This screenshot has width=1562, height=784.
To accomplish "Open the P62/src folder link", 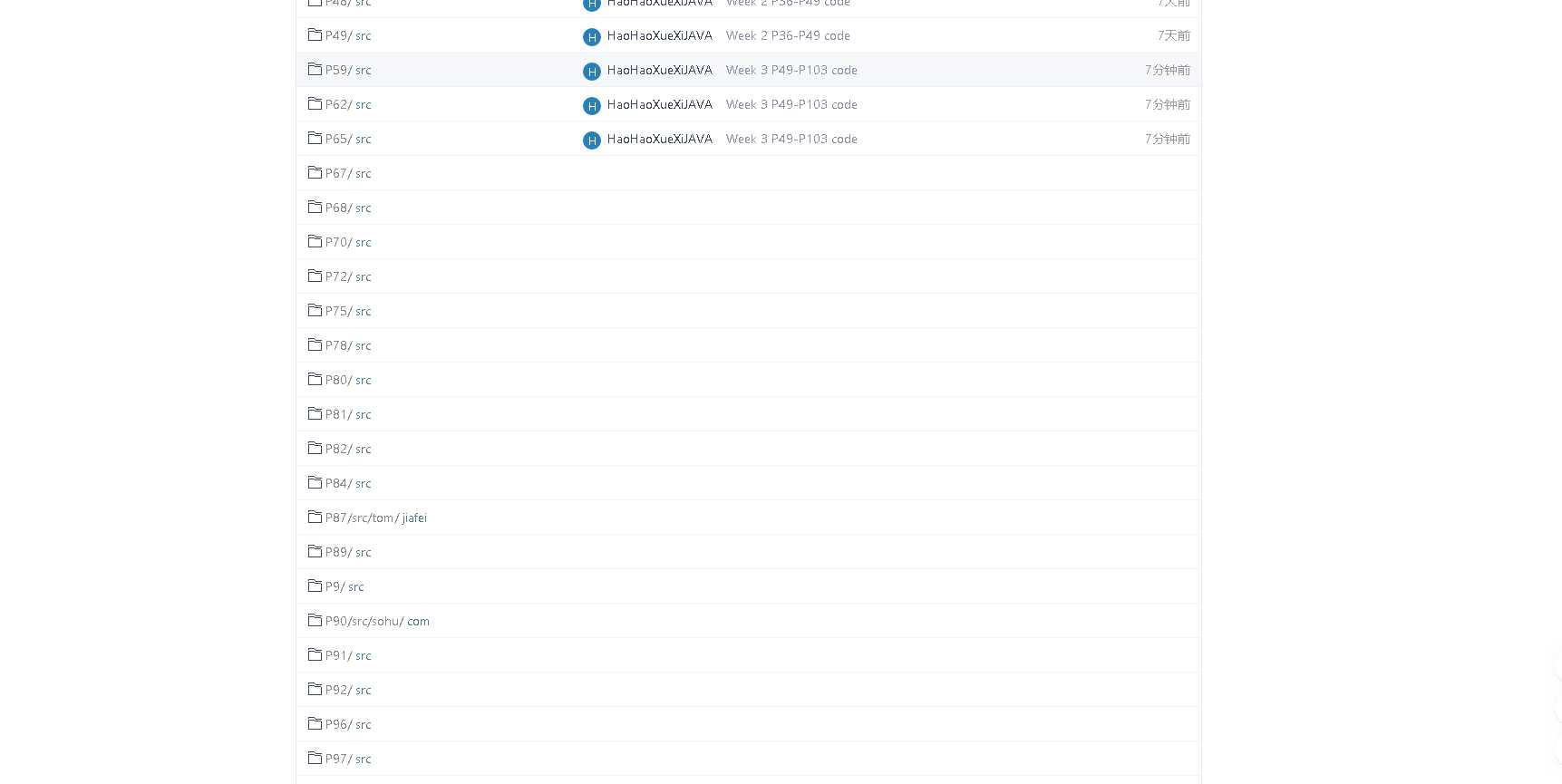I will 348,104.
